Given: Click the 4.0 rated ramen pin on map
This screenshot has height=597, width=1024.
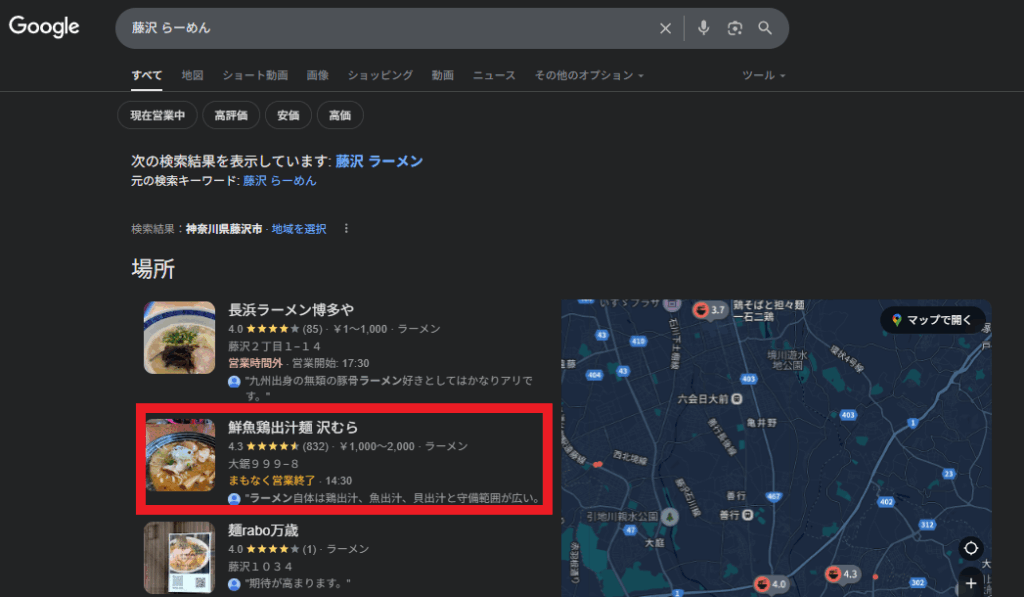Looking at the screenshot, I should coord(770,584).
